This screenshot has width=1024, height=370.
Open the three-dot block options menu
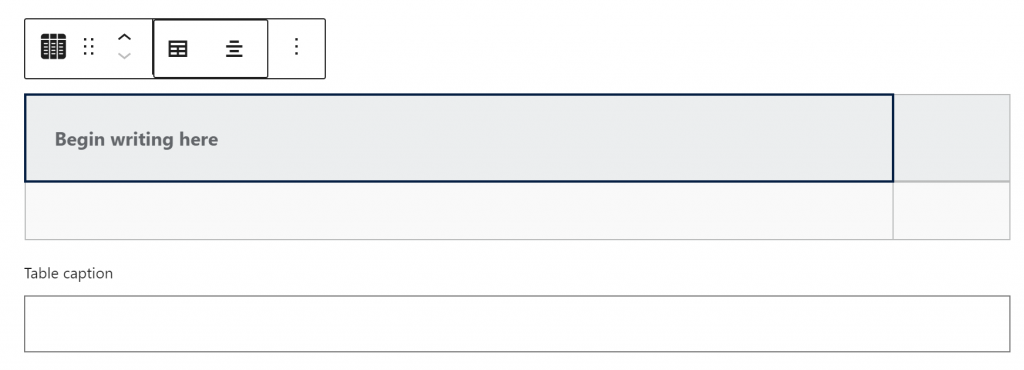pyautogui.click(x=296, y=46)
